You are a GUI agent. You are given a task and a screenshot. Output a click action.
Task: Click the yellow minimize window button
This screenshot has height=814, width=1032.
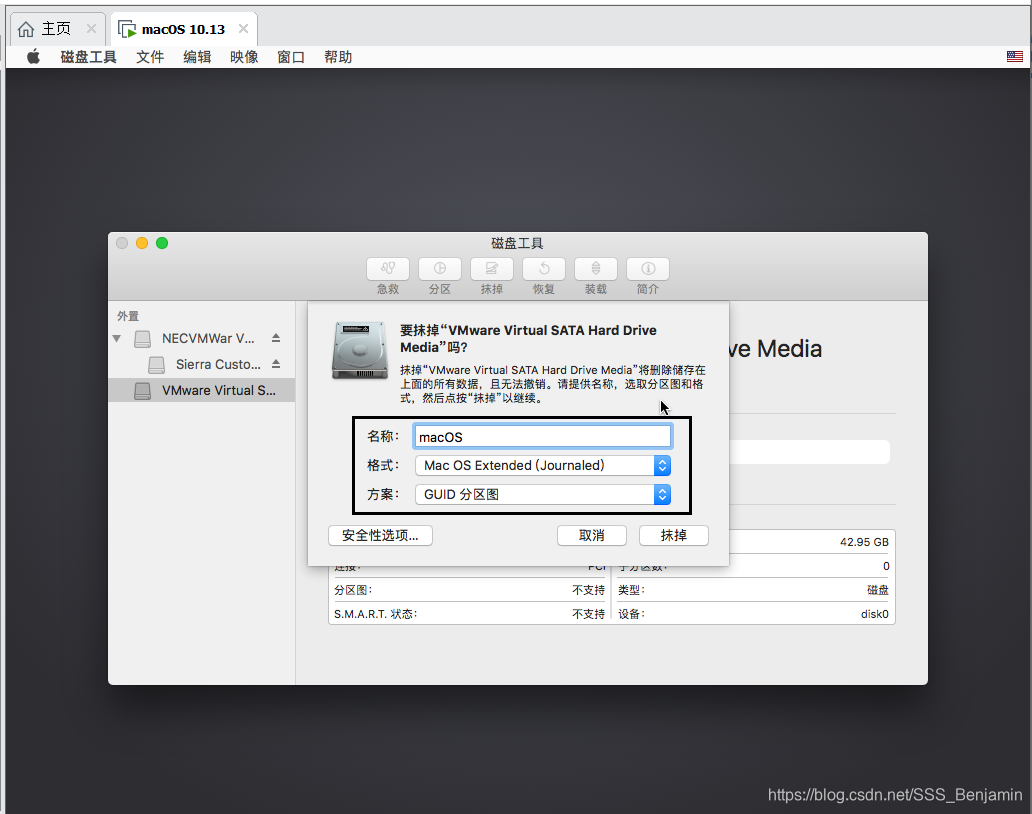(x=142, y=243)
